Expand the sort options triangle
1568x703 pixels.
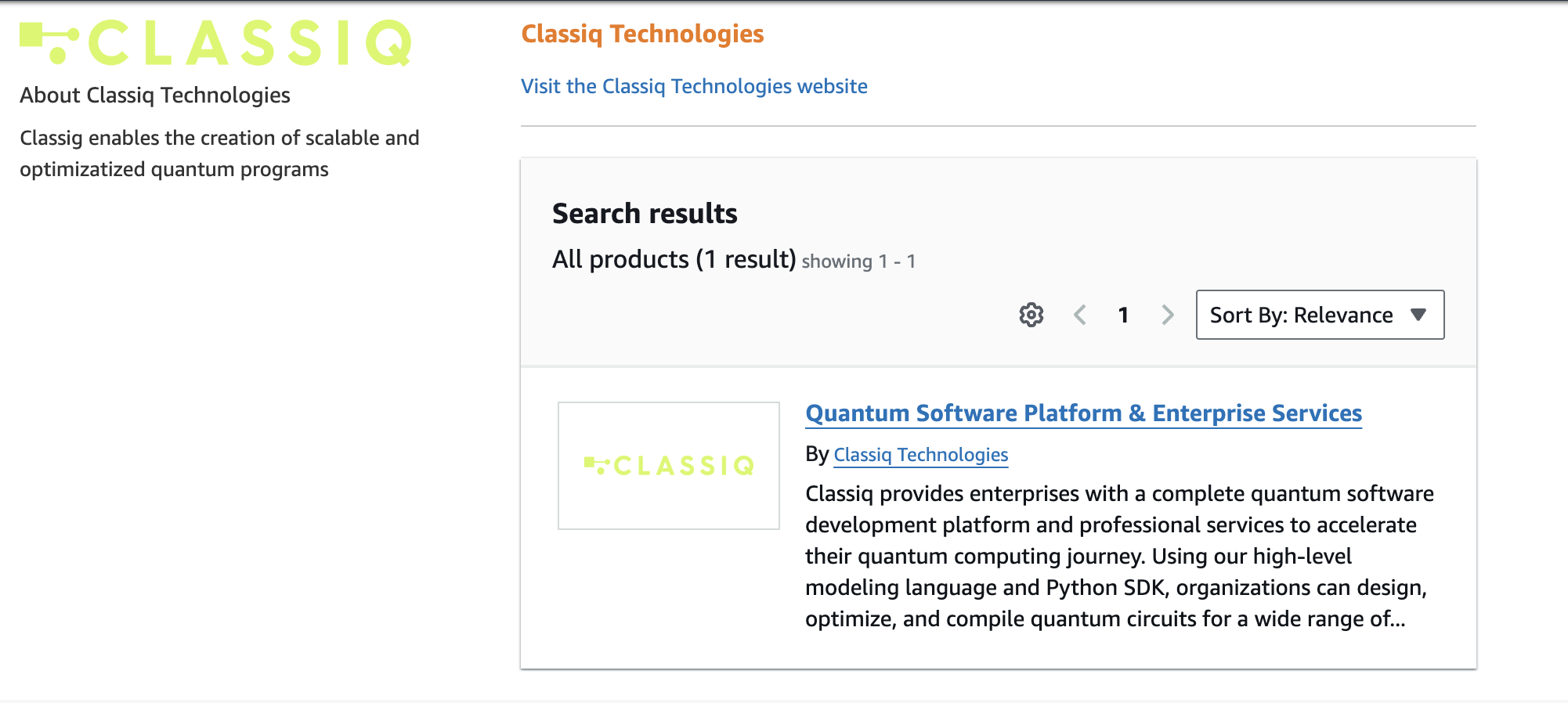pos(1418,315)
